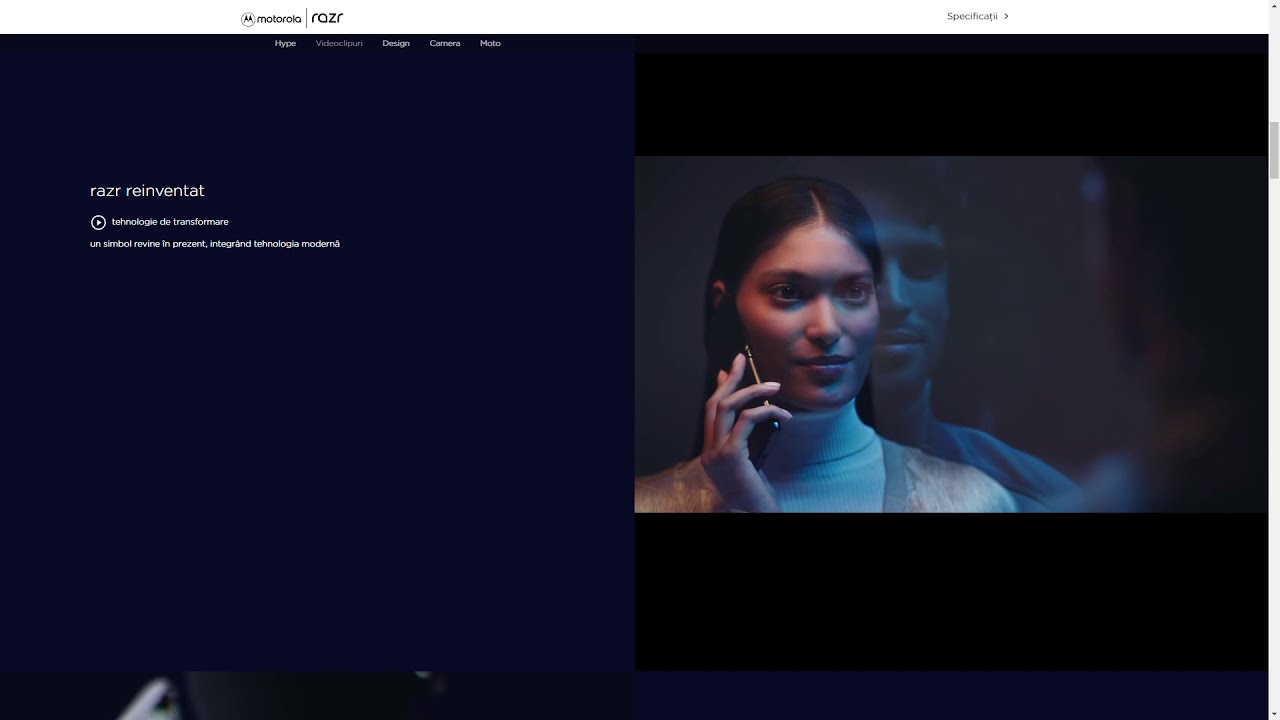Click the text un simbol revine în prezent
The image size is (1280, 720).
pos(149,244)
